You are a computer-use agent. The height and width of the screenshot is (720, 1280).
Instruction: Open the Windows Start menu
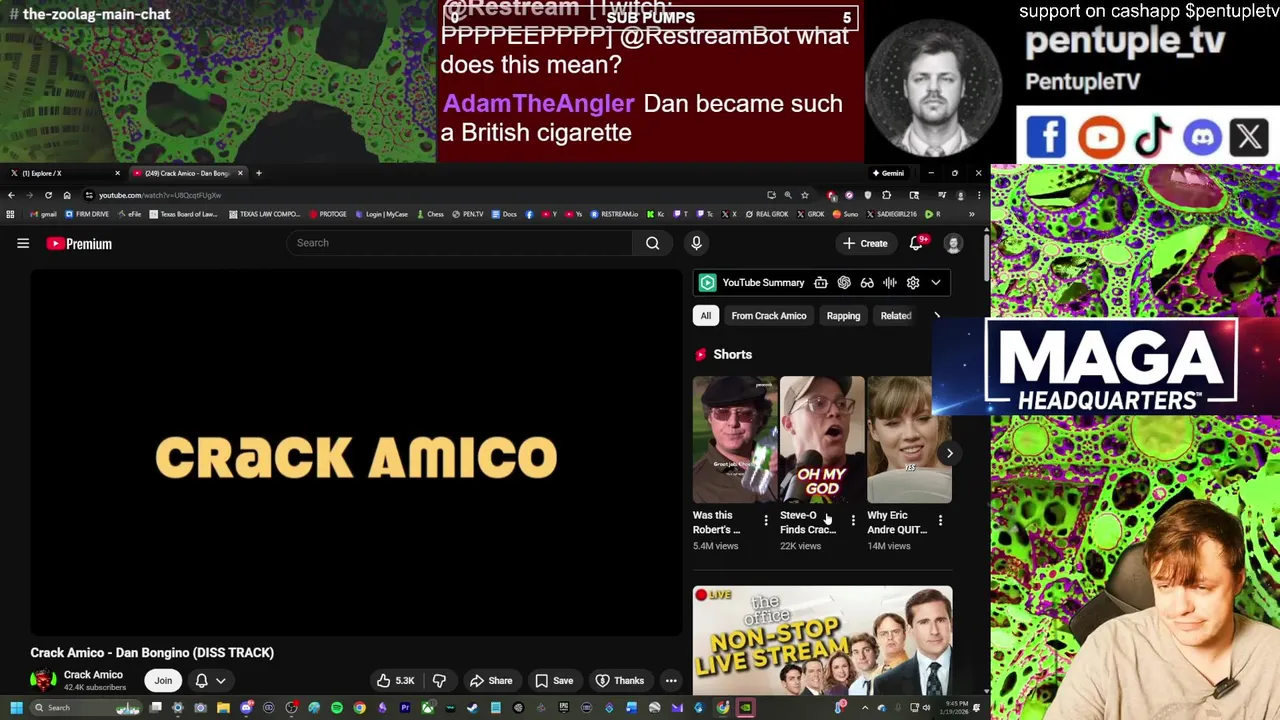coord(16,708)
